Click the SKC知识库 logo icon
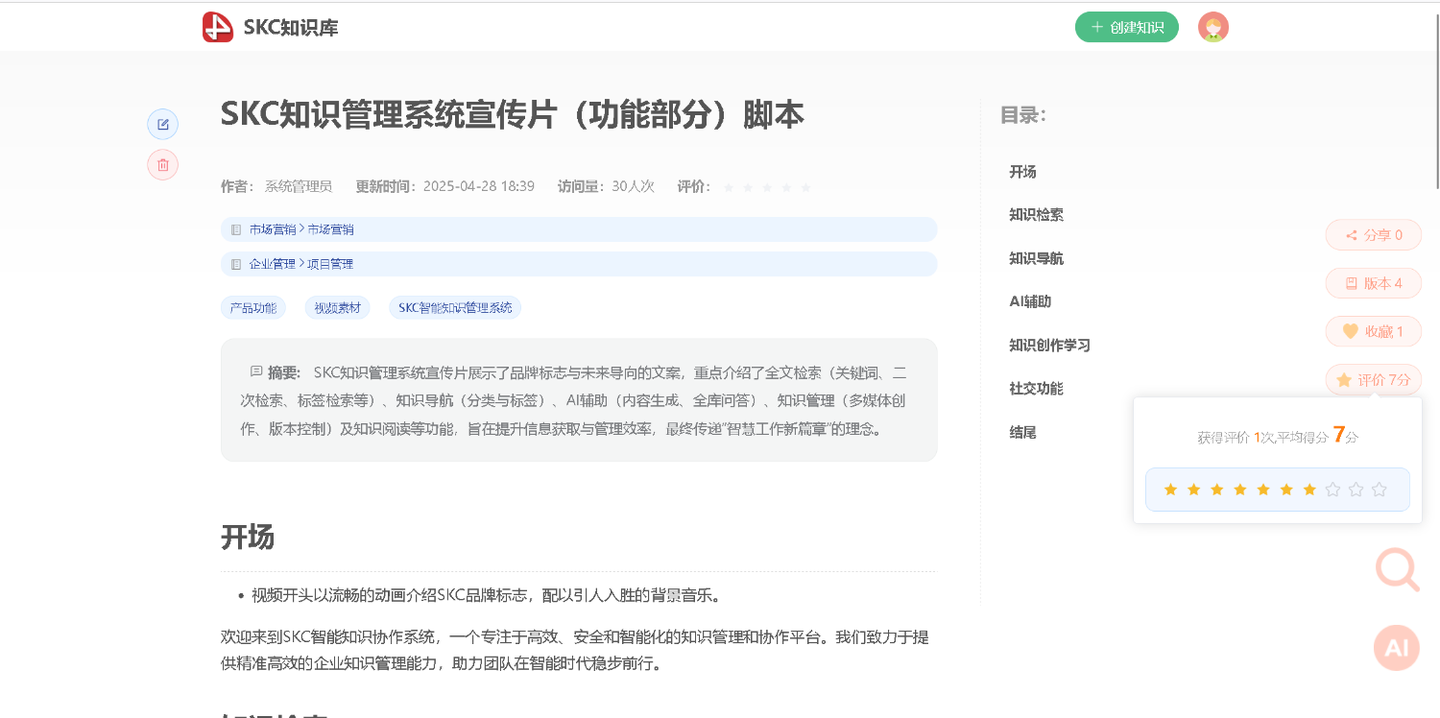Viewport: 1440px width, 718px height. (x=217, y=27)
